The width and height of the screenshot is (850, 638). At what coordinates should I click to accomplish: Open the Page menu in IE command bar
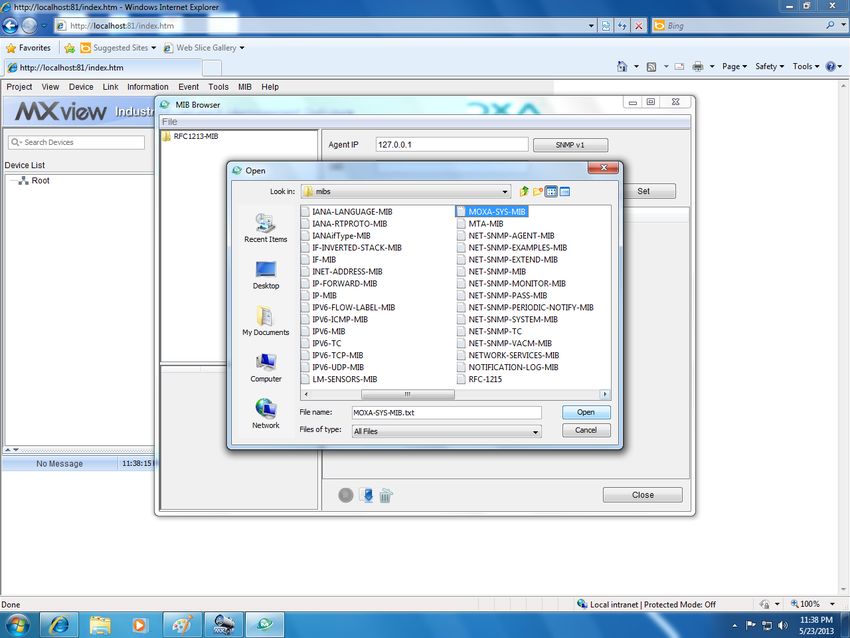[735, 66]
